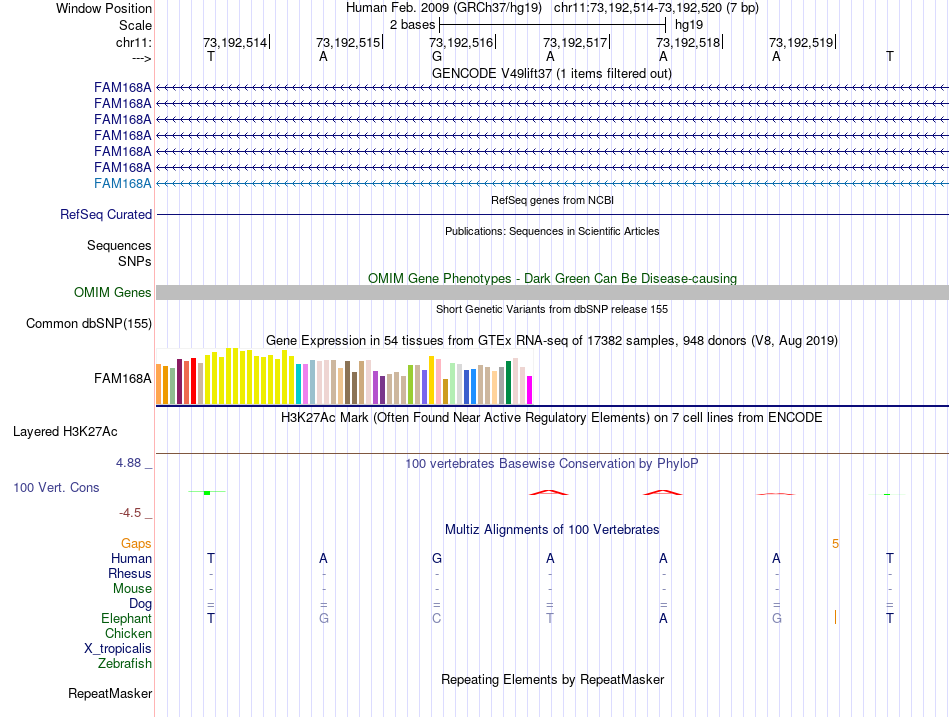Click the OMIM Genes track label

(x=113, y=293)
